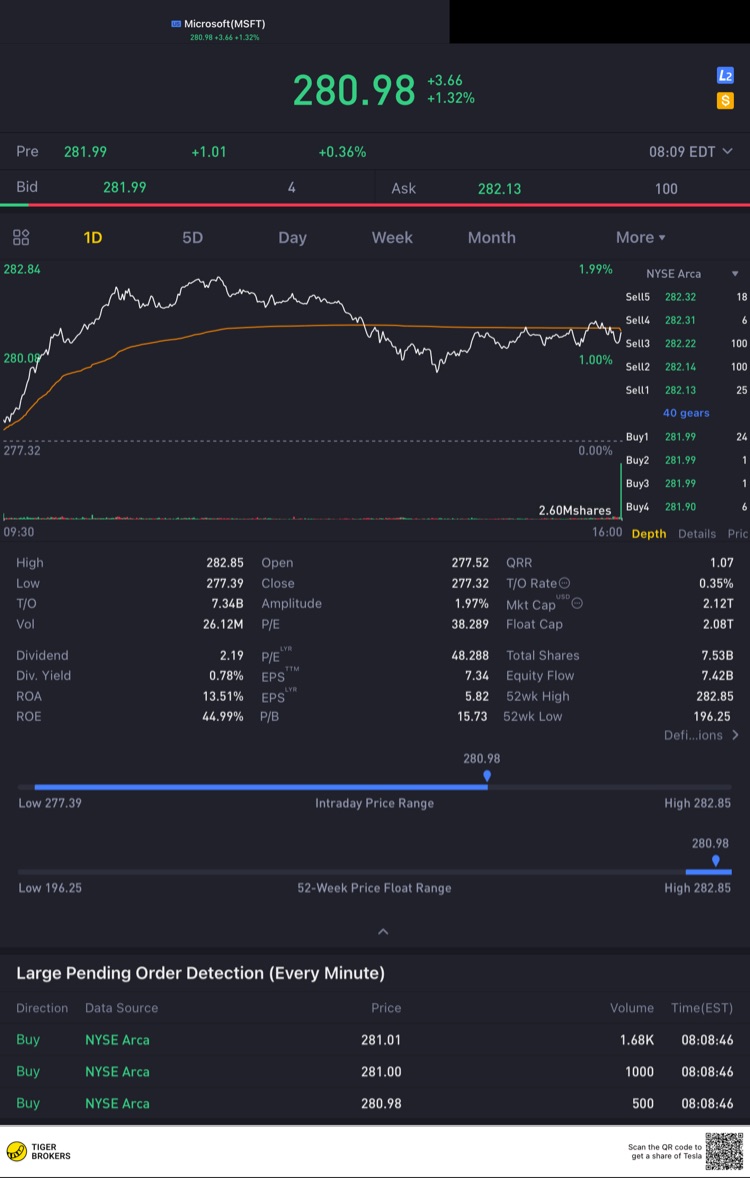The width and height of the screenshot is (750, 1178).
Task: Click the Buy4 row at 281.90
Action: coord(686,506)
